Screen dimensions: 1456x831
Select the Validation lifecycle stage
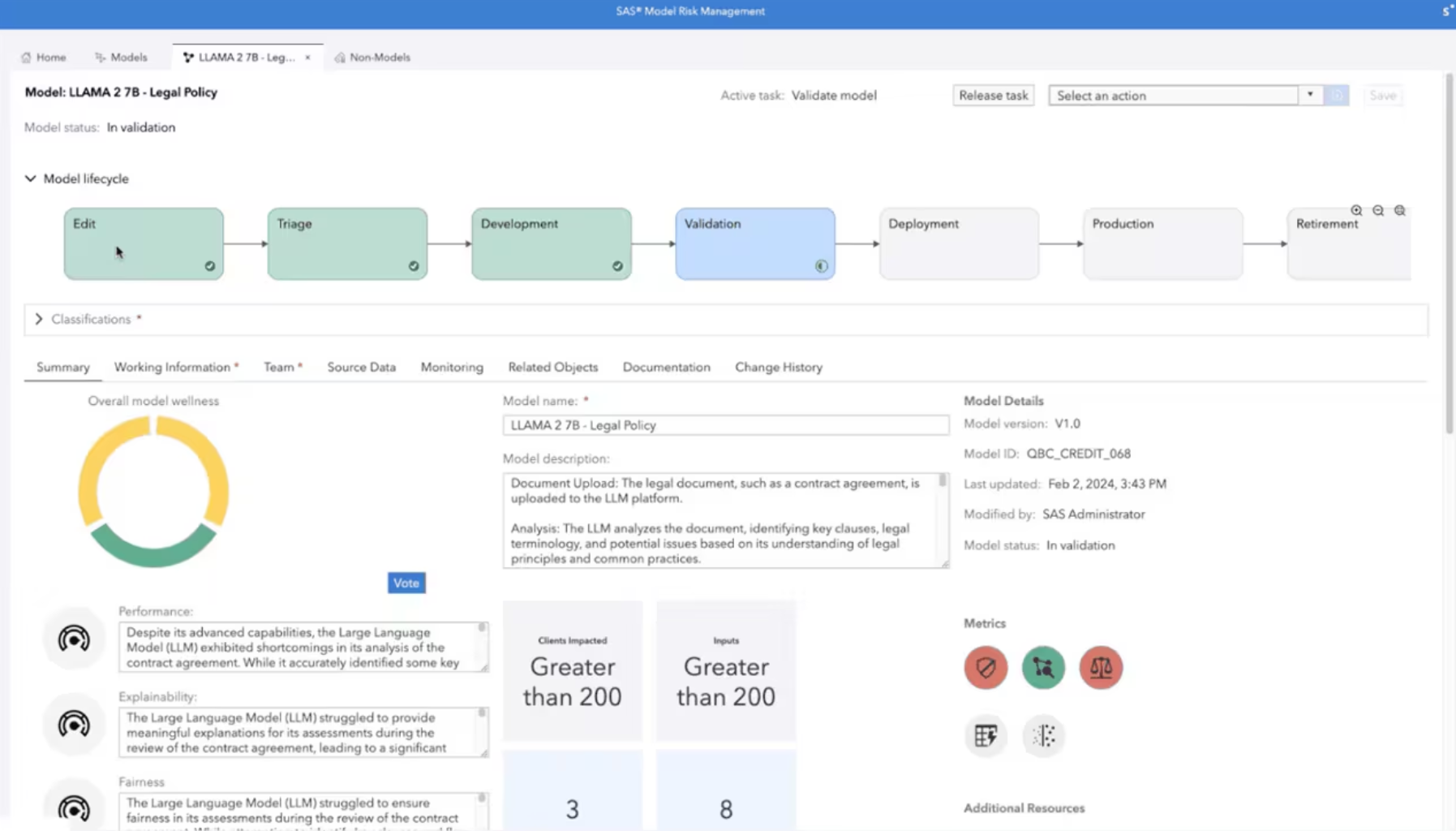click(755, 243)
